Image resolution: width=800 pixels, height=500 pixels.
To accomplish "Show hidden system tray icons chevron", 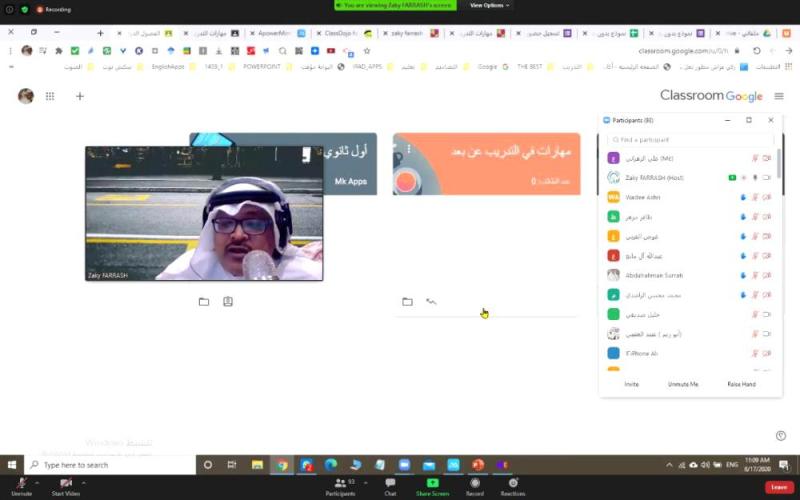I will [x=669, y=465].
